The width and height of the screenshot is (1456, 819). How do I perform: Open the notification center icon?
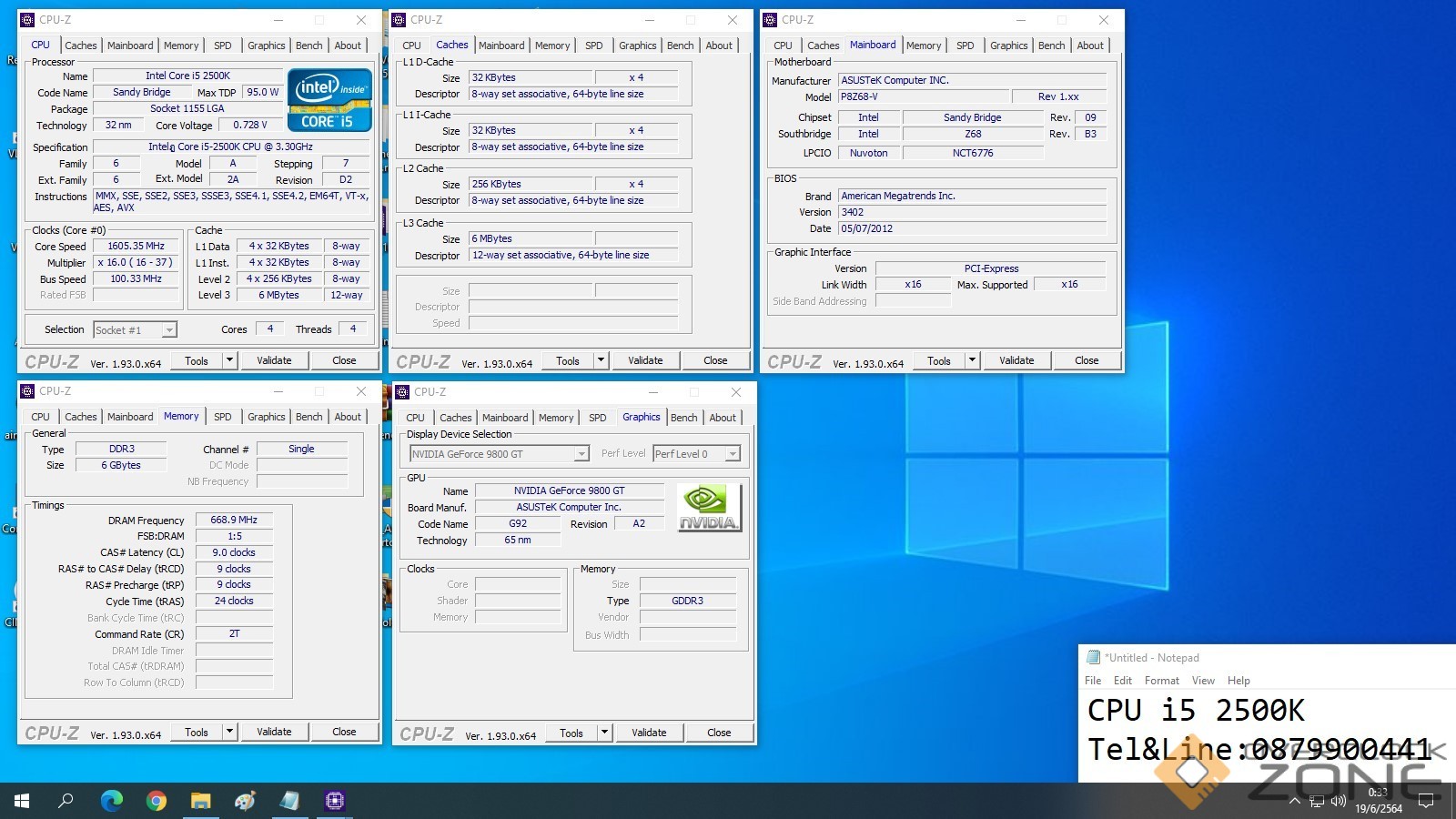tap(1426, 802)
